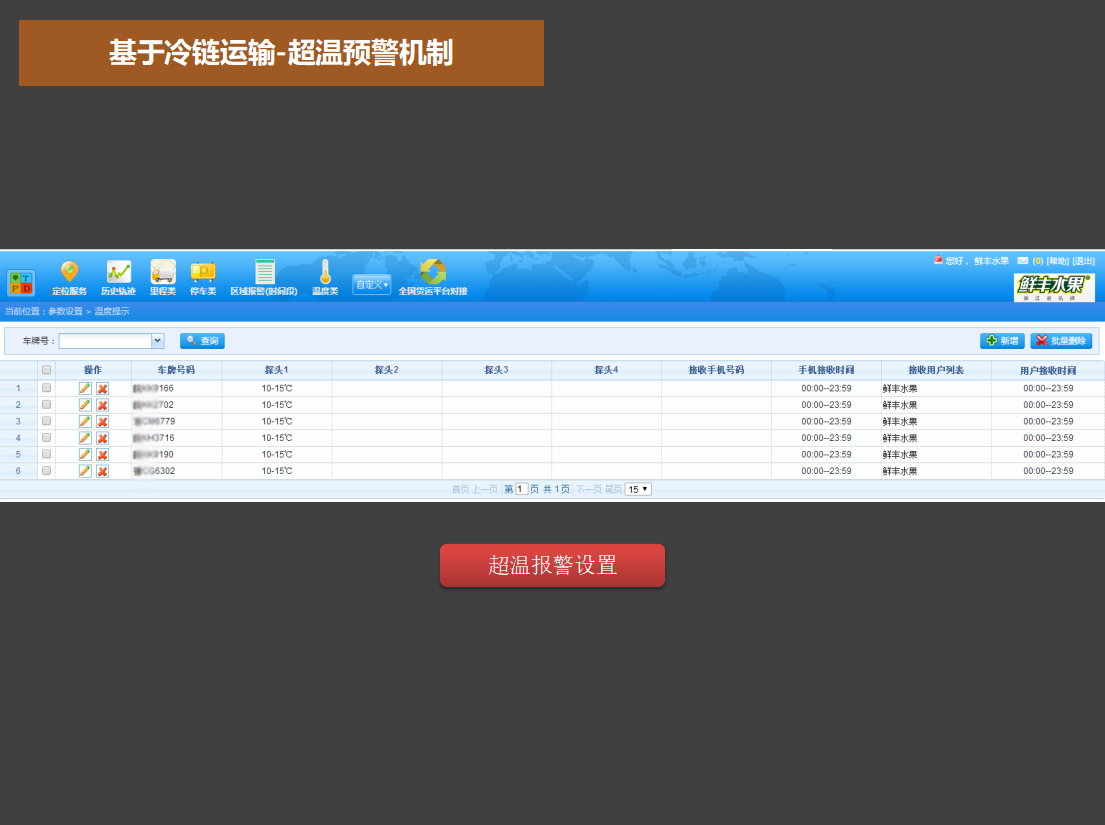
Task: Click the 查询 search button
Action: [202, 341]
